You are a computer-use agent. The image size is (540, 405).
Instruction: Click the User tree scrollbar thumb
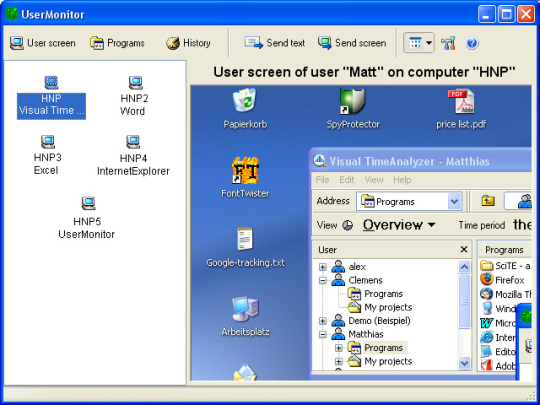464,301
